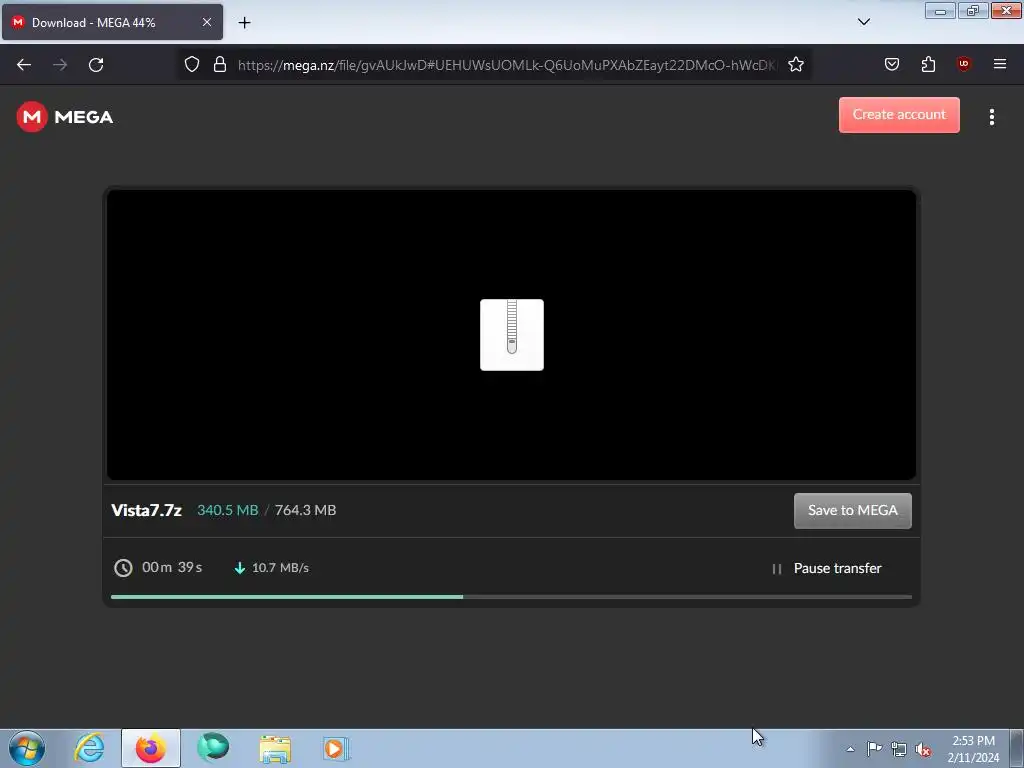Pause transfer of Vista7.7z download
The height and width of the screenshot is (768, 1024).
coord(826,568)
